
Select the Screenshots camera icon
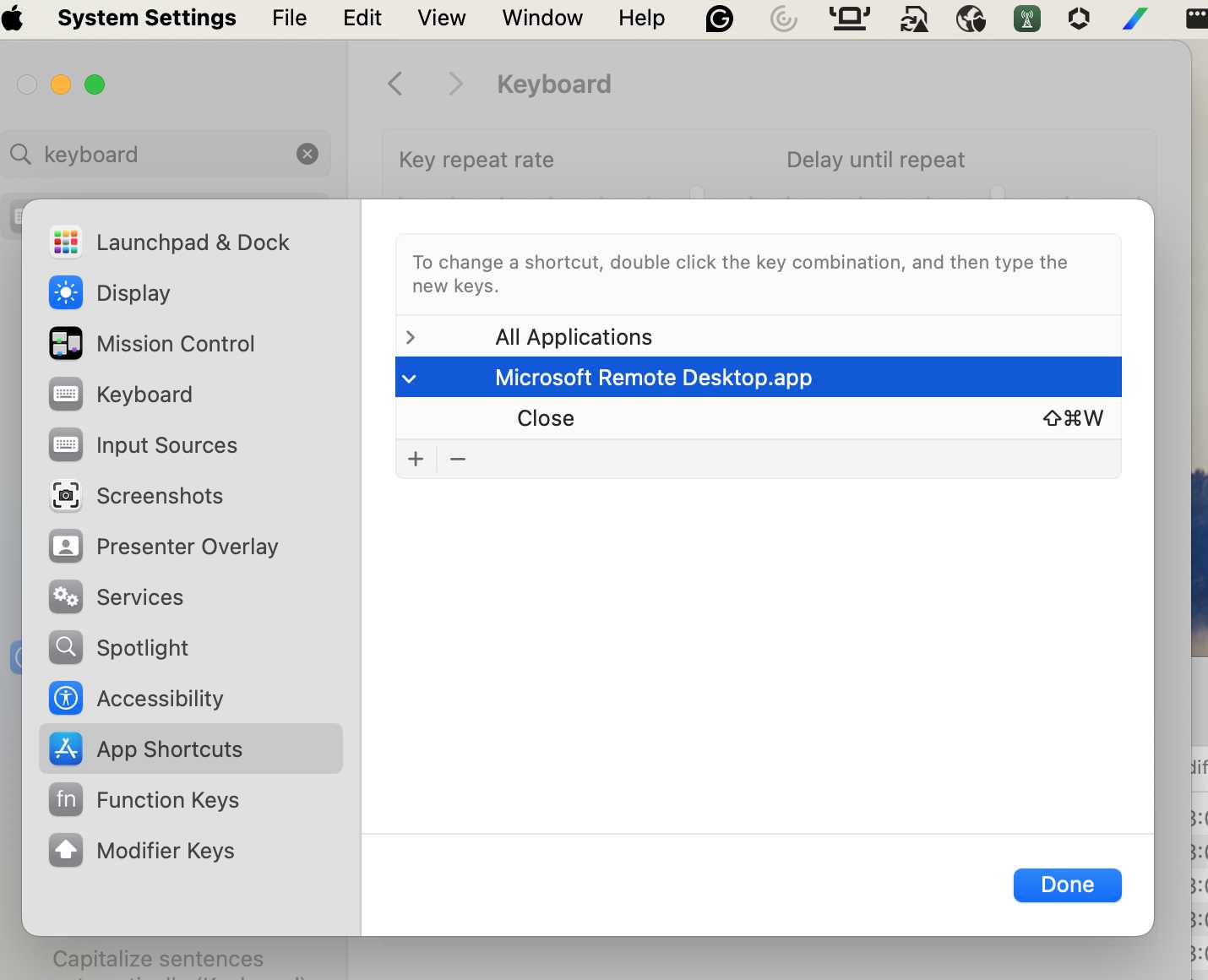66,496
